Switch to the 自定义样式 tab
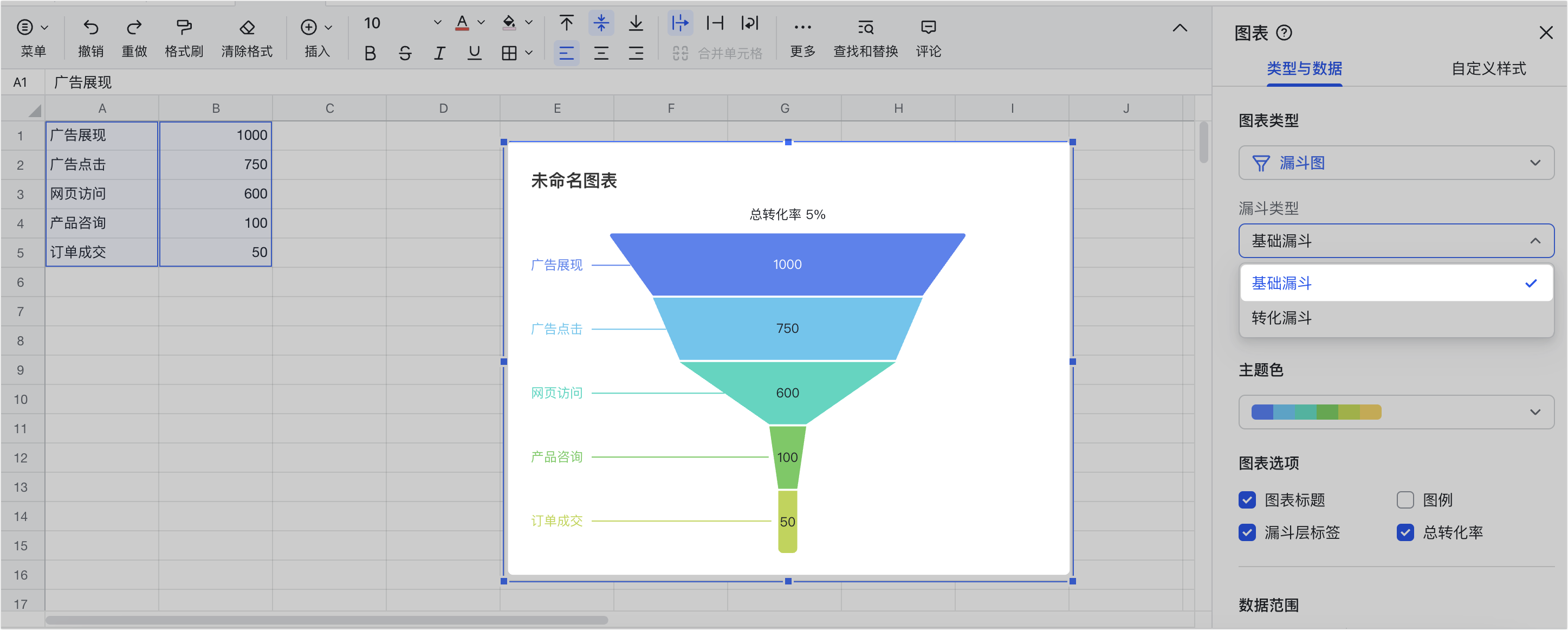Viewport: 1568px width, 630px height. click(1488, 69)
